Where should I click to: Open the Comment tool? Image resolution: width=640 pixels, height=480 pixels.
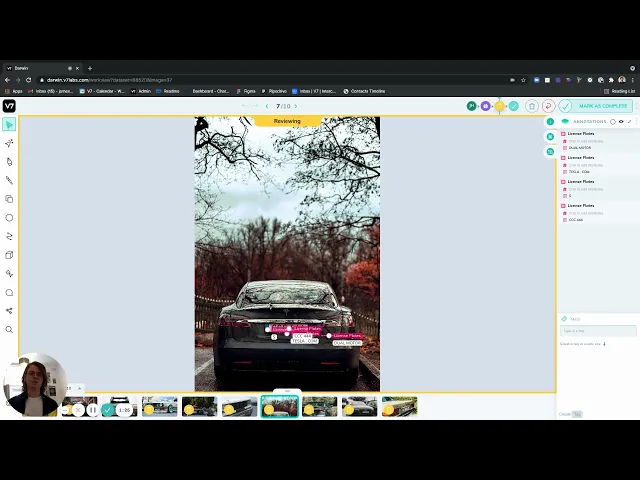coord(9,292)
